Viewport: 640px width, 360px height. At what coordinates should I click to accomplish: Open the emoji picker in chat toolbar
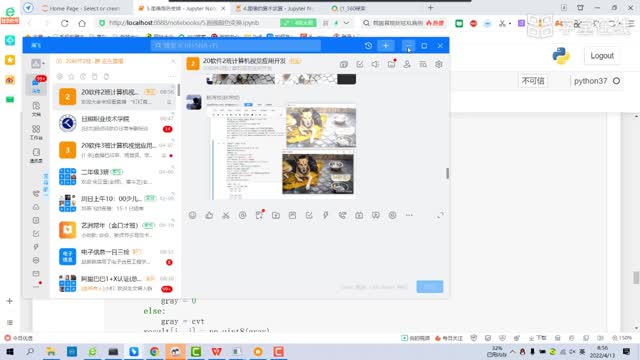click(192, 215)
